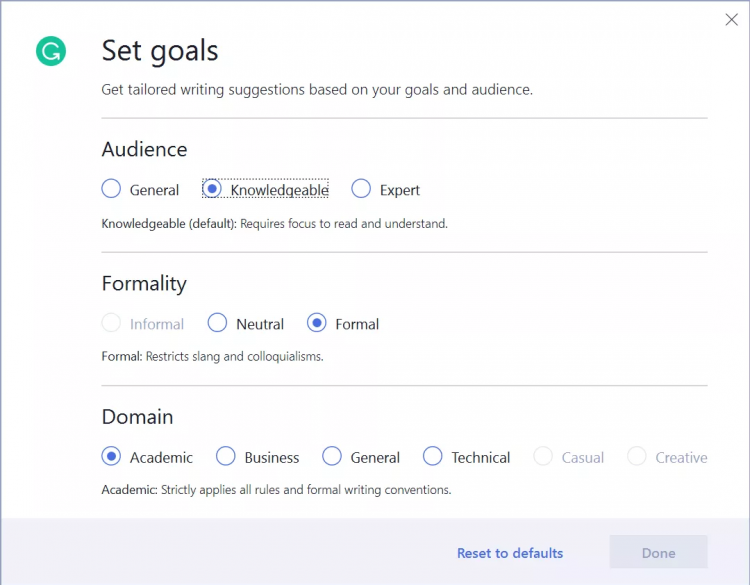Viewport: 750px width, 585px height.
Task: Close the Set goals dialog
Action: pos(731,19)
